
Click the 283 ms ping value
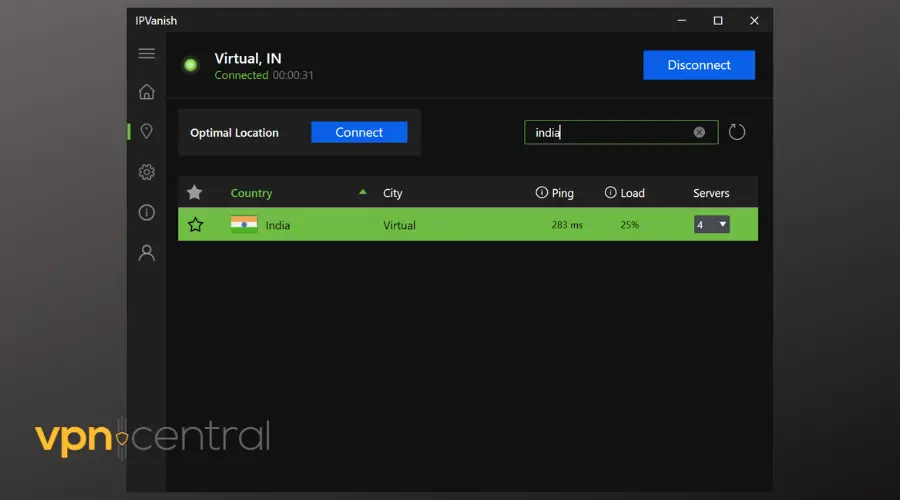(x=567, y=225)
